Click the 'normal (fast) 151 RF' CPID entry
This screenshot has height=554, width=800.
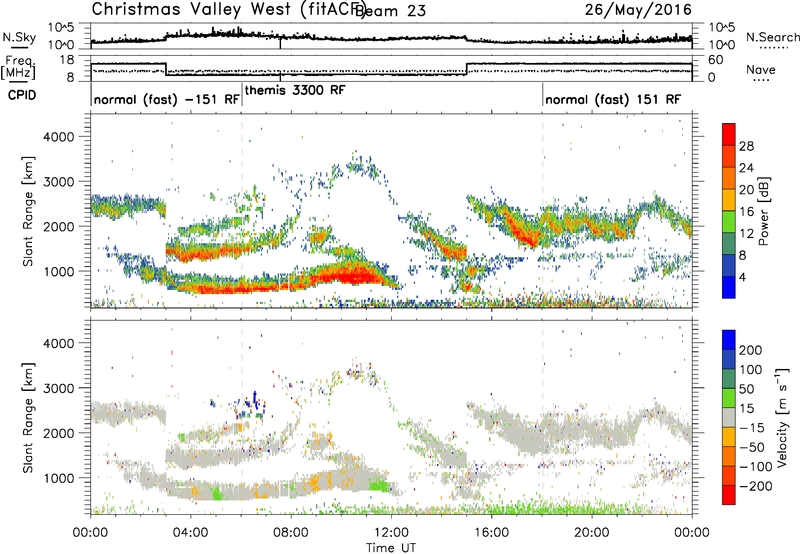[x=613, y=99]
